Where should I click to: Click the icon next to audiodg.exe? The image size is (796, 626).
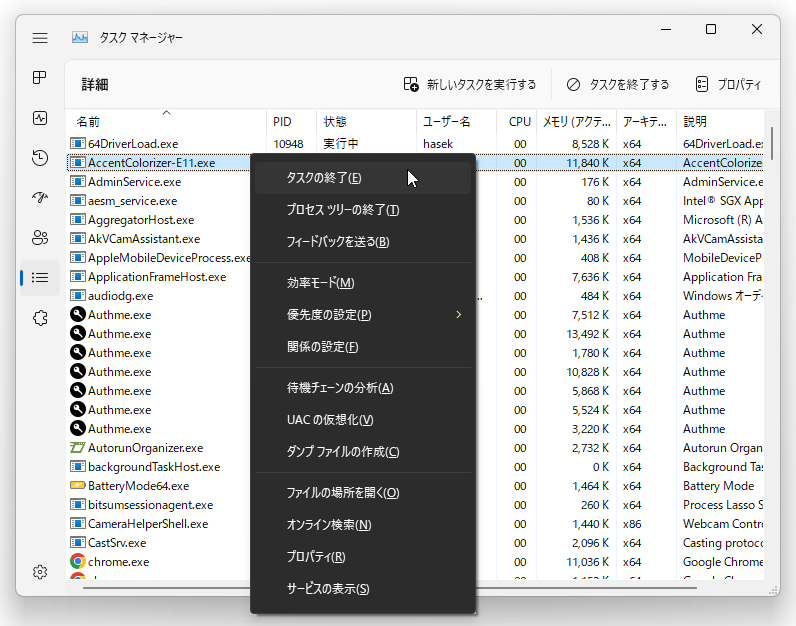[77, 295]
